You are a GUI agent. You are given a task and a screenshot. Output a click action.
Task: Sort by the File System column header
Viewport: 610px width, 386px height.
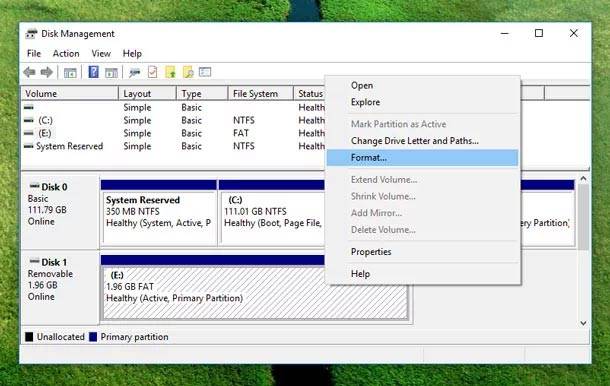point(260,94)
